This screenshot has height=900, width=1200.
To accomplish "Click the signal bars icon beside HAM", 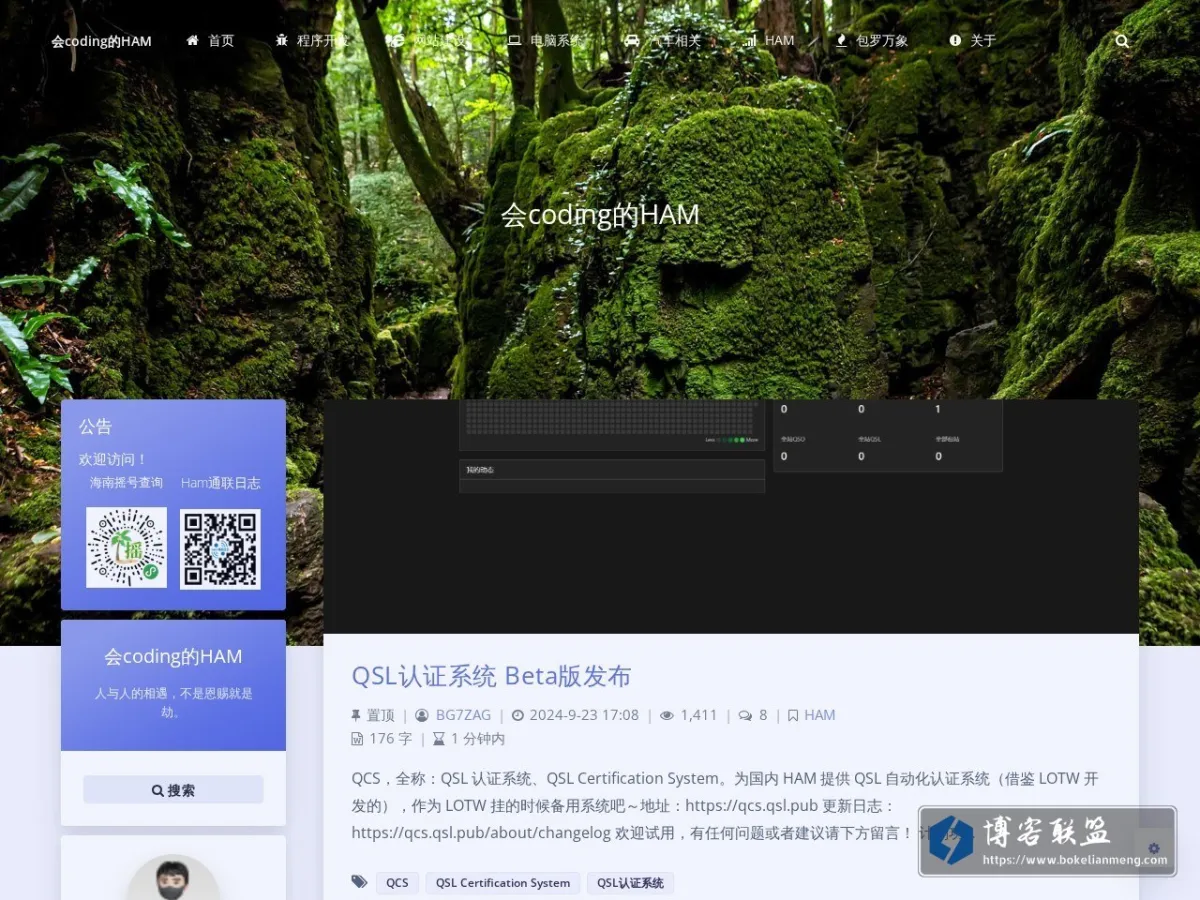I will 749,41.
